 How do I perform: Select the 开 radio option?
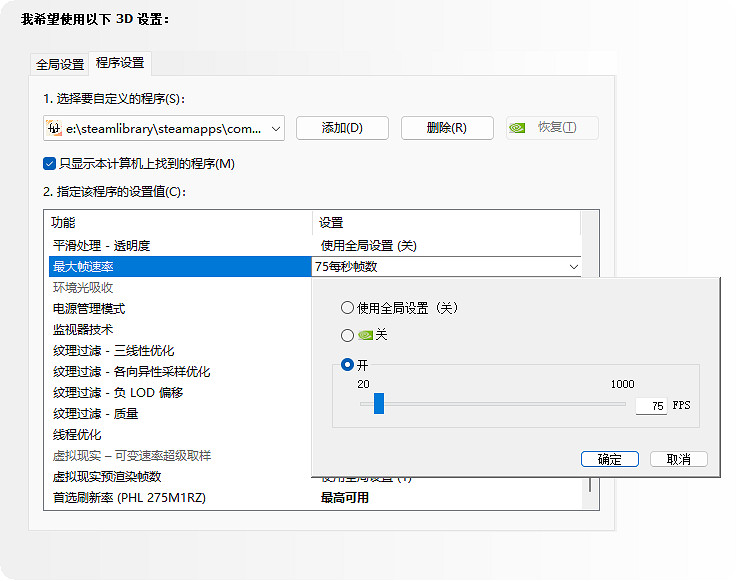[x=347, y=365]
